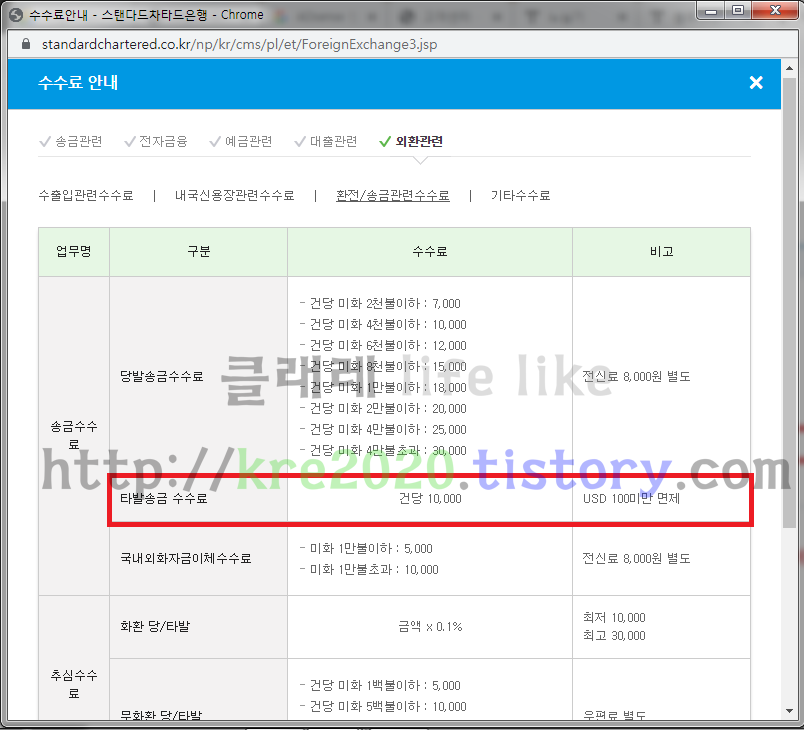804x730 pixels.
Task: Open the 예금관련 tab
Action: click(x=241, y=141)
